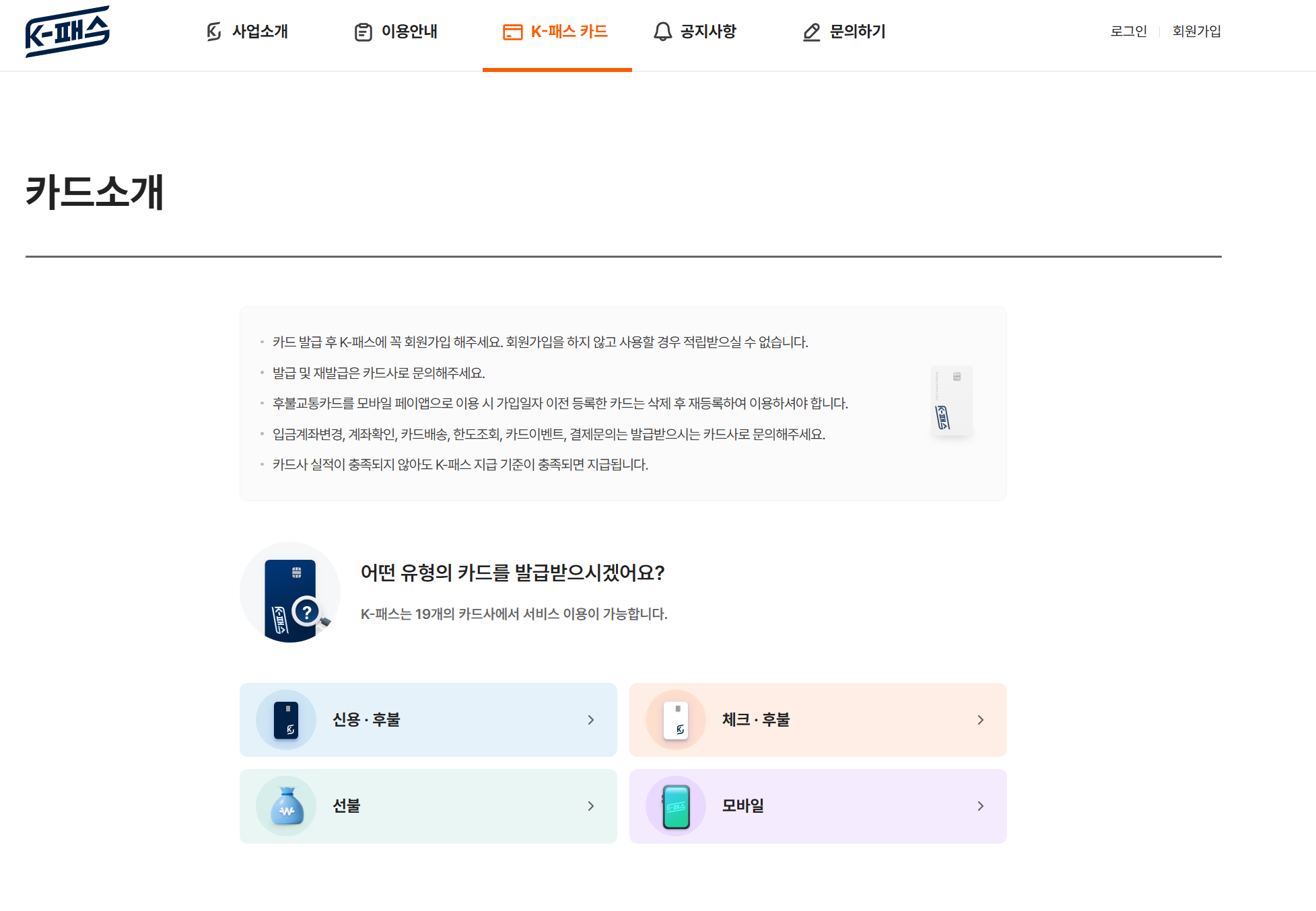
Task: Click the white K-패스 card thumbnail
Action: [951, 401]
